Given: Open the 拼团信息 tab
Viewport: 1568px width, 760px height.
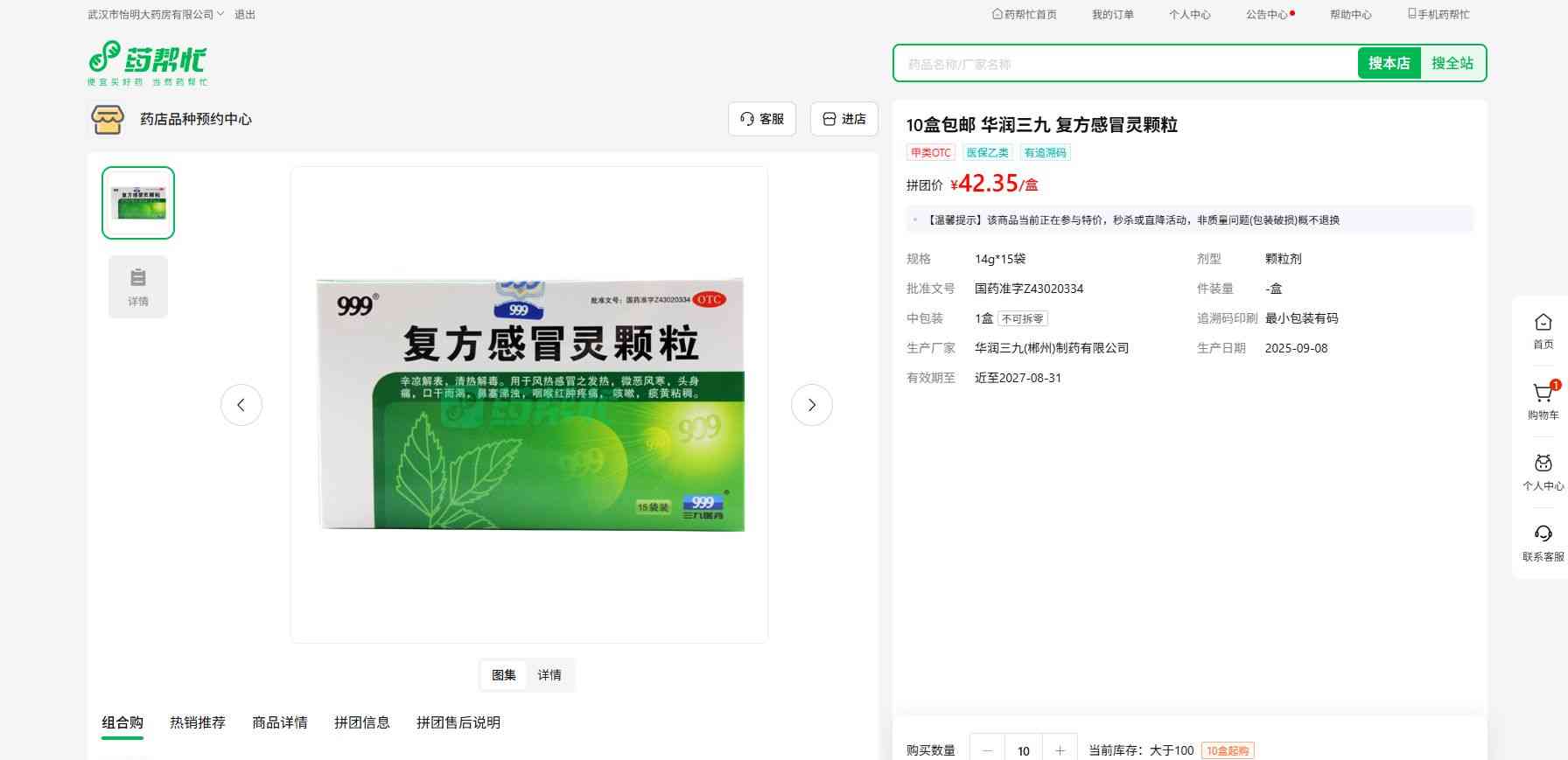Looking at the screenshot, I should click(x=361, y=722).
